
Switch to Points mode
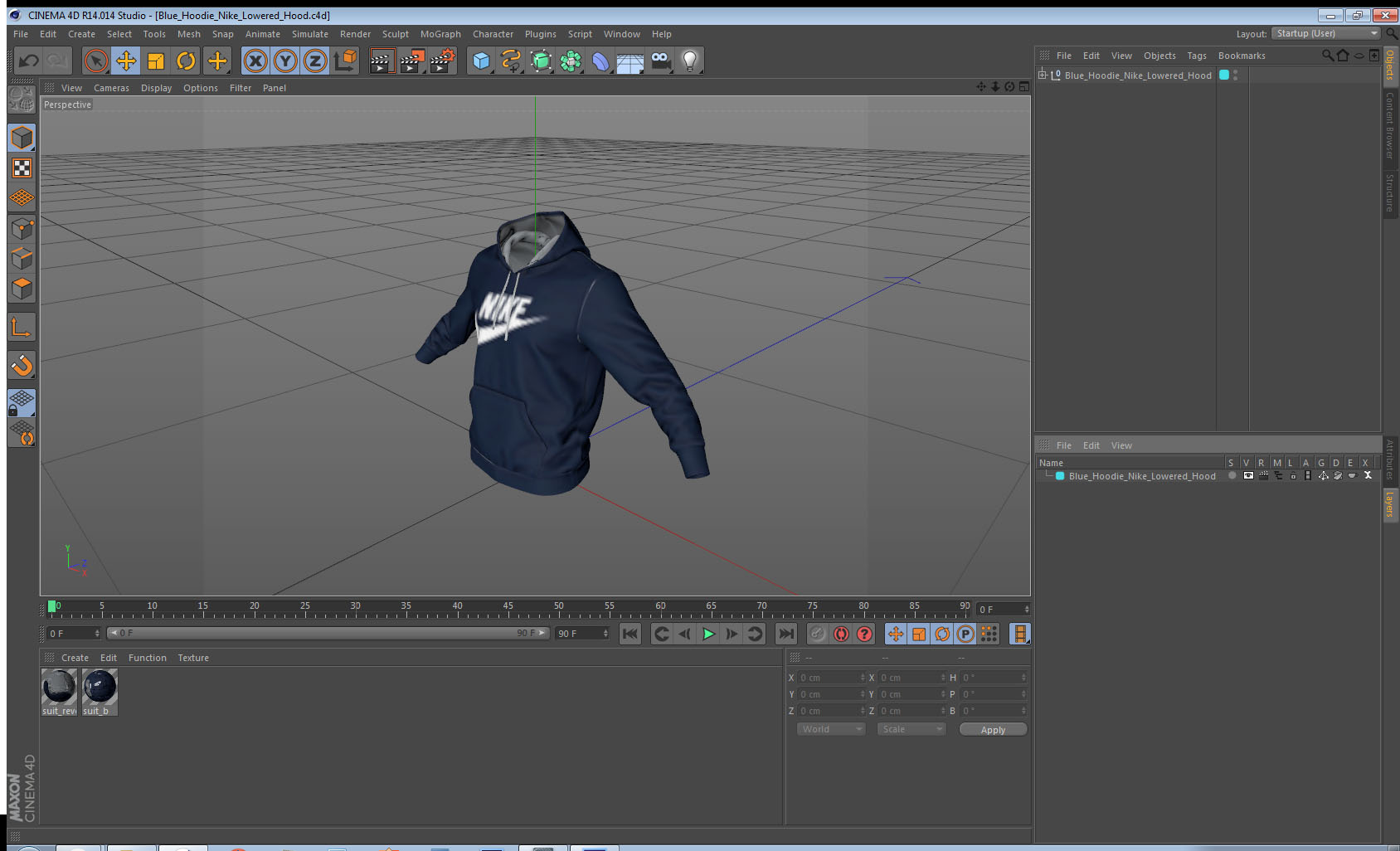[x=22, y=228]
